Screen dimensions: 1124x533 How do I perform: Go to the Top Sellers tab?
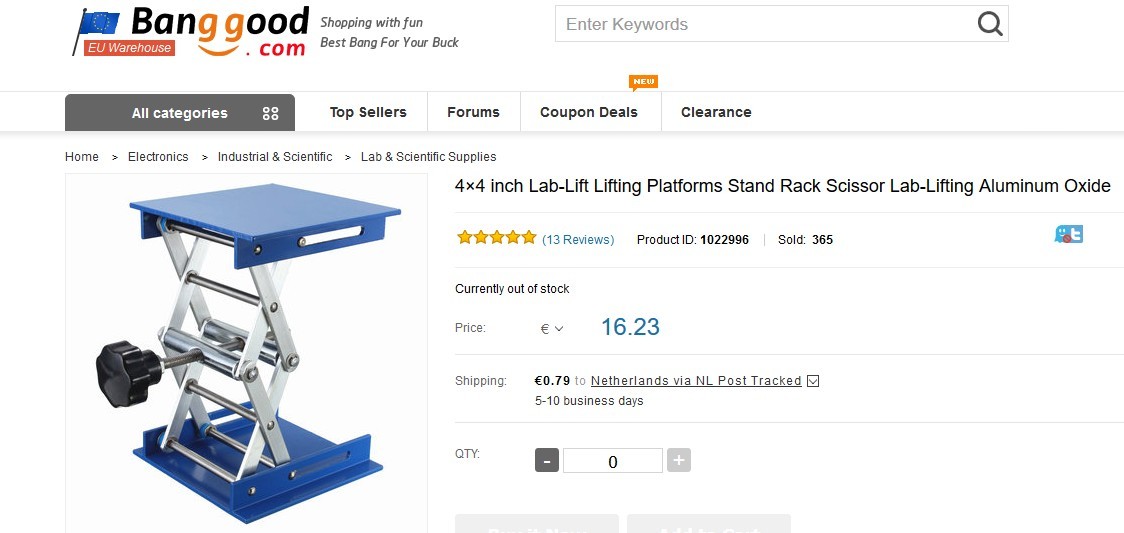click(368, 112)
